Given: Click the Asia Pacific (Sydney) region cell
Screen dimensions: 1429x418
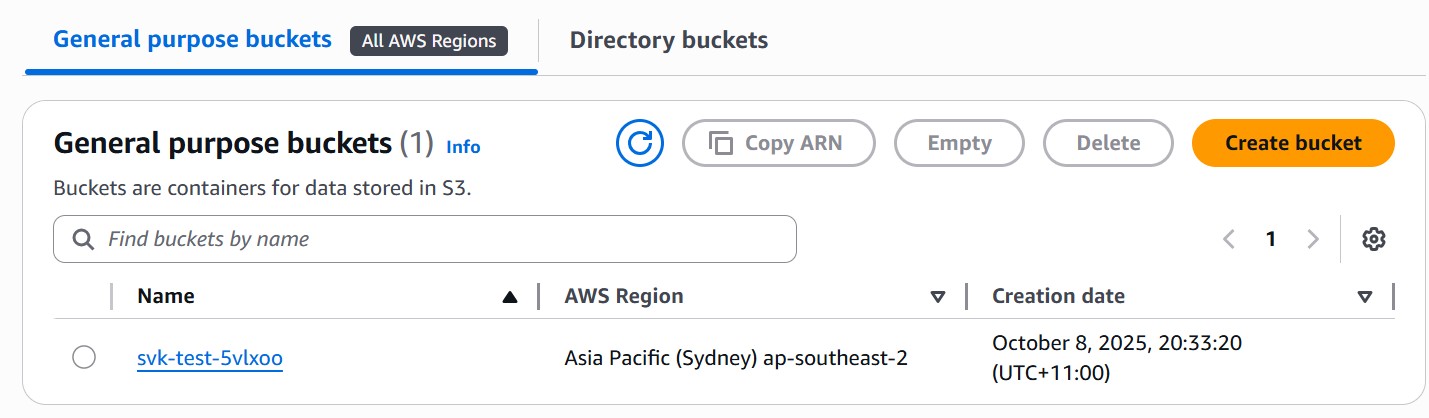Looking at the screenshot, I should 736,358.
